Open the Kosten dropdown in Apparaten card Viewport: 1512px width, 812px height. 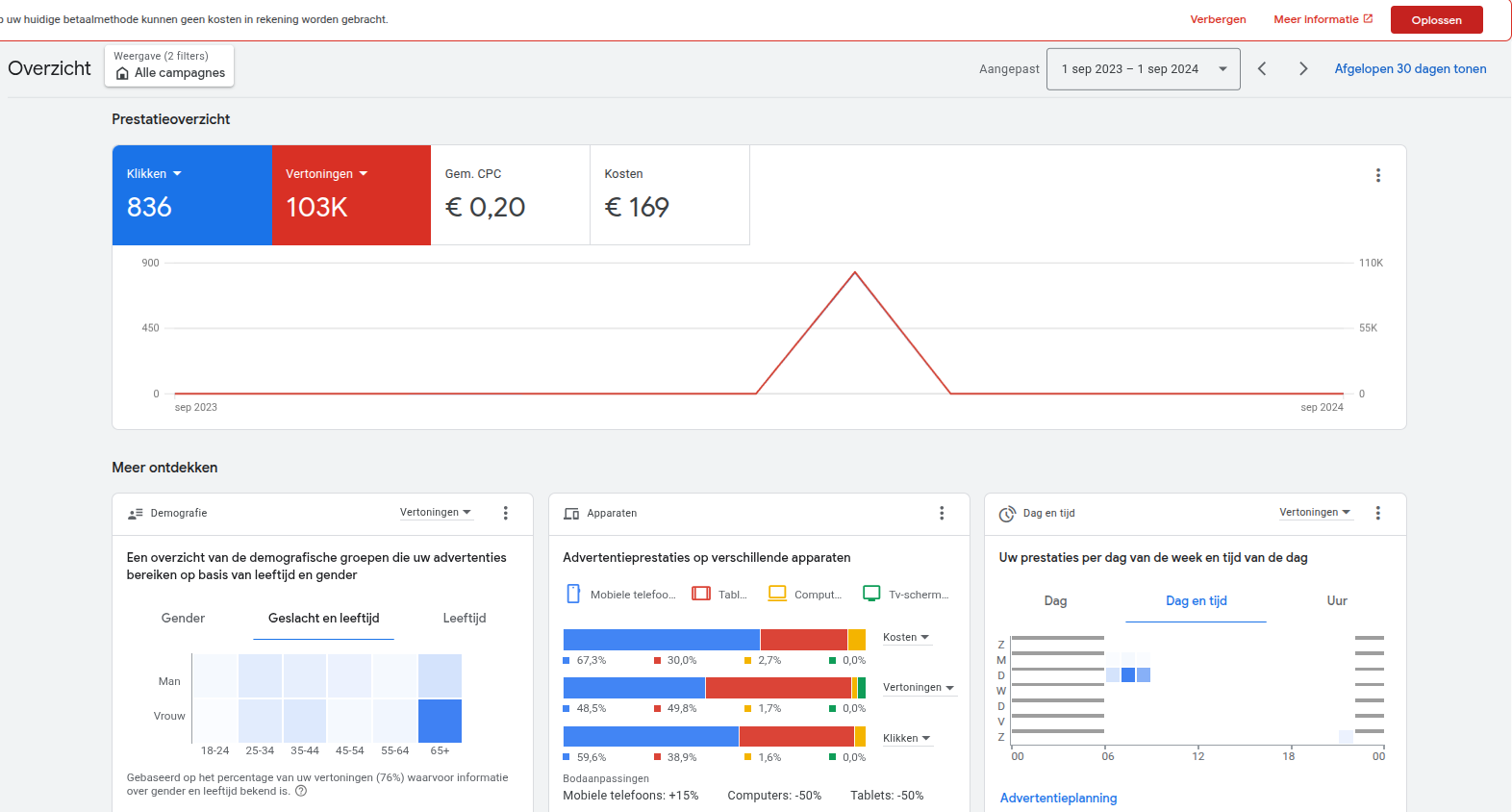(906, 637)
